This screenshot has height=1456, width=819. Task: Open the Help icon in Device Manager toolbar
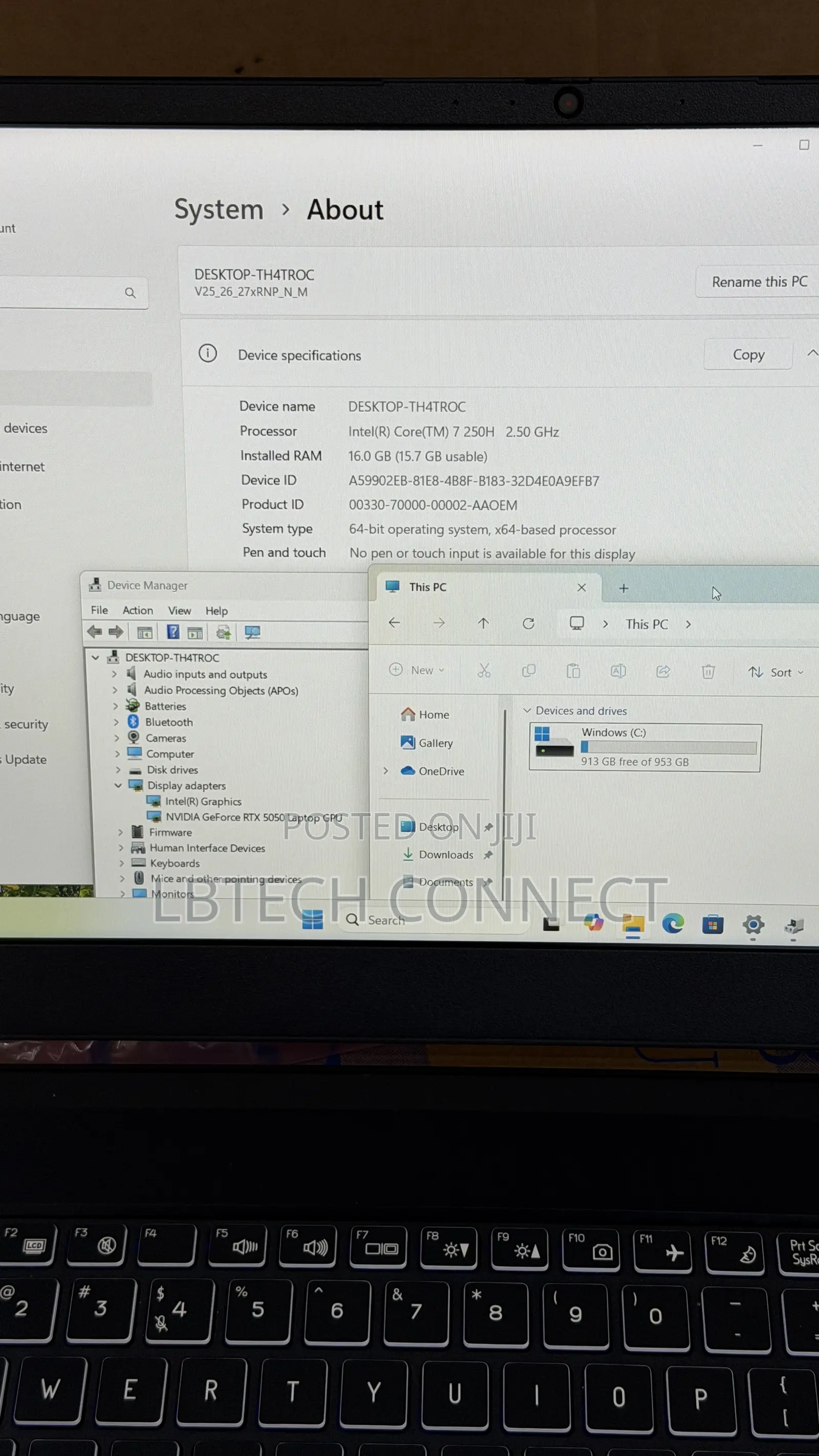click(173, 632)
